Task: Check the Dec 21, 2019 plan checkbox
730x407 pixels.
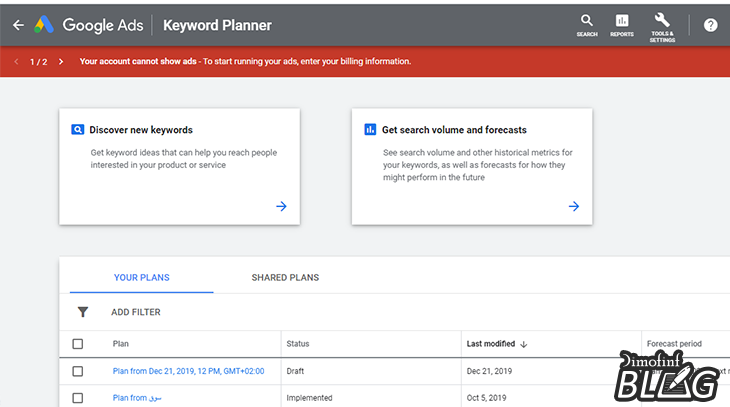Action: tap(78, 371)
